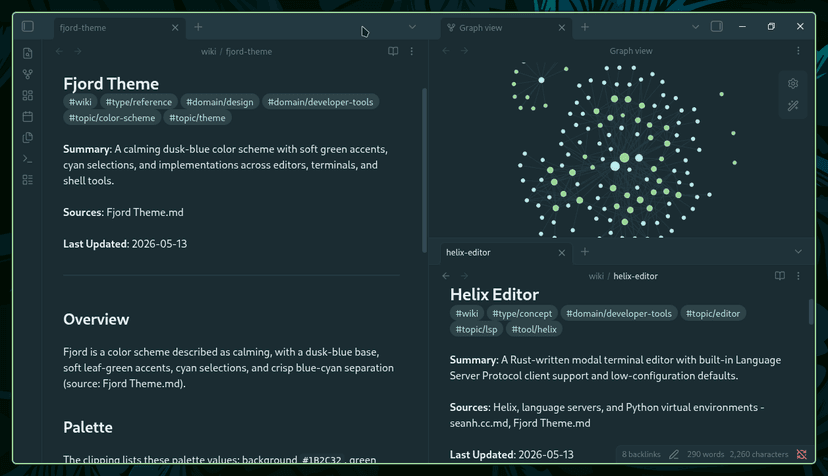828x476 pixels.
Task: Navigate back in Graph view pane
Action: 446,51
